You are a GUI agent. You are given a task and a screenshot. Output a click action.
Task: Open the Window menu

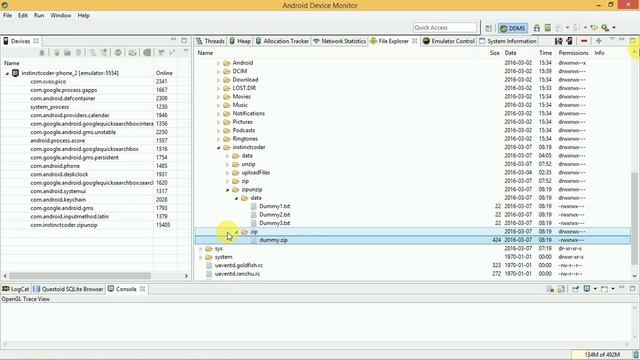[x=61, y=15]
